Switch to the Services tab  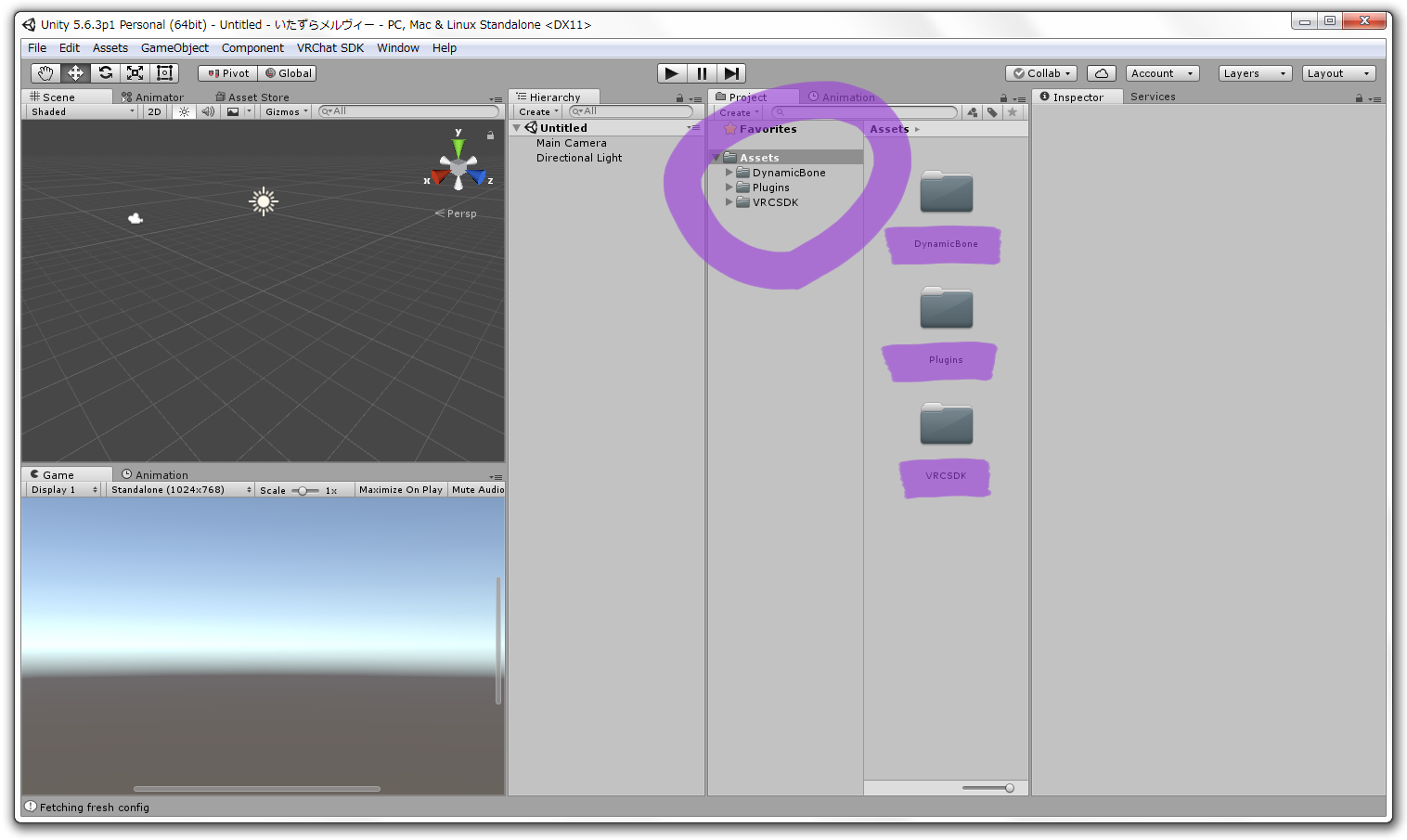[x=1153, y=97]
